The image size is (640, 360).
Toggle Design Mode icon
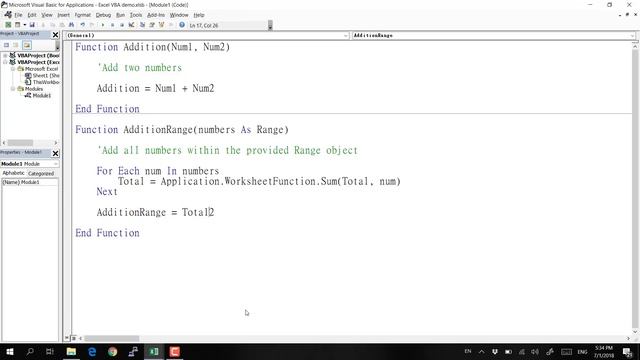131,25
